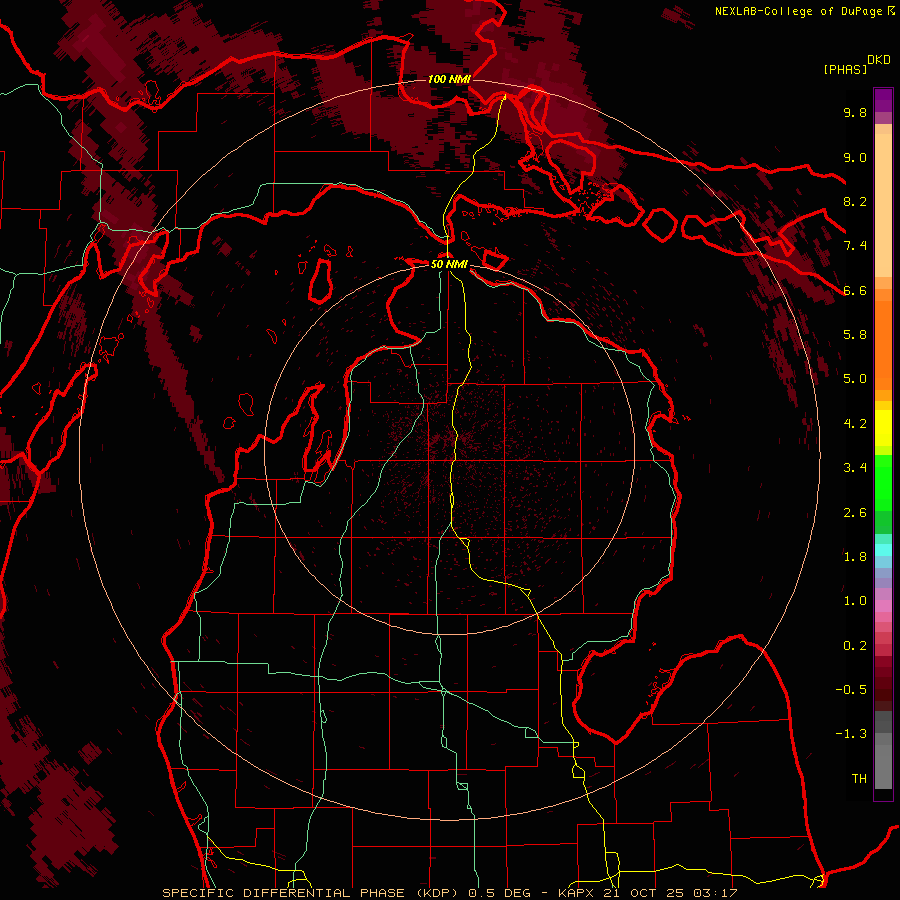Select the -0.5 scale value
Viewport: 900px width, 900px height.
[851, 690]
